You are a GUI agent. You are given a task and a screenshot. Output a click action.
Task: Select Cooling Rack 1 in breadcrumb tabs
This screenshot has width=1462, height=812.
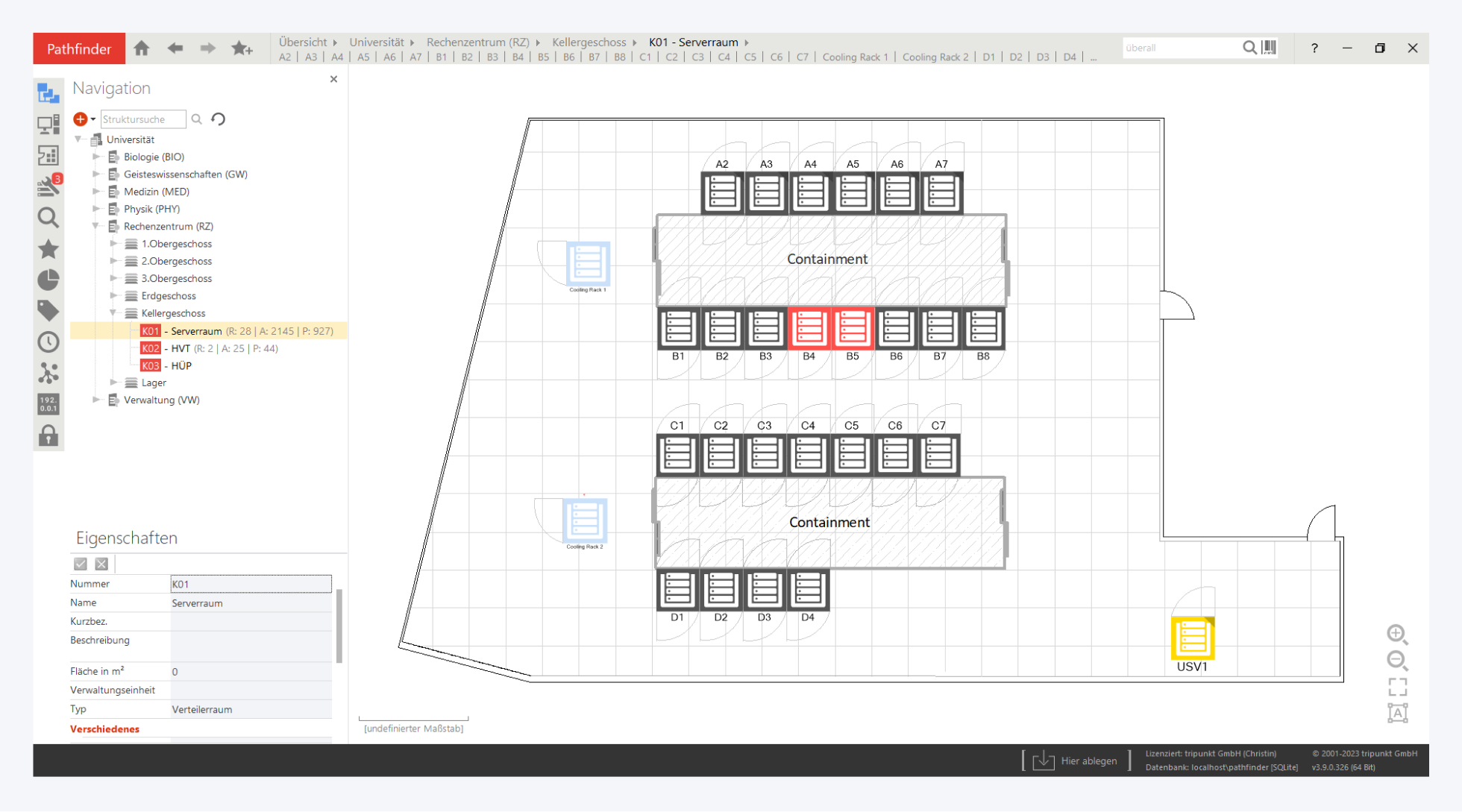pos(855,57)
